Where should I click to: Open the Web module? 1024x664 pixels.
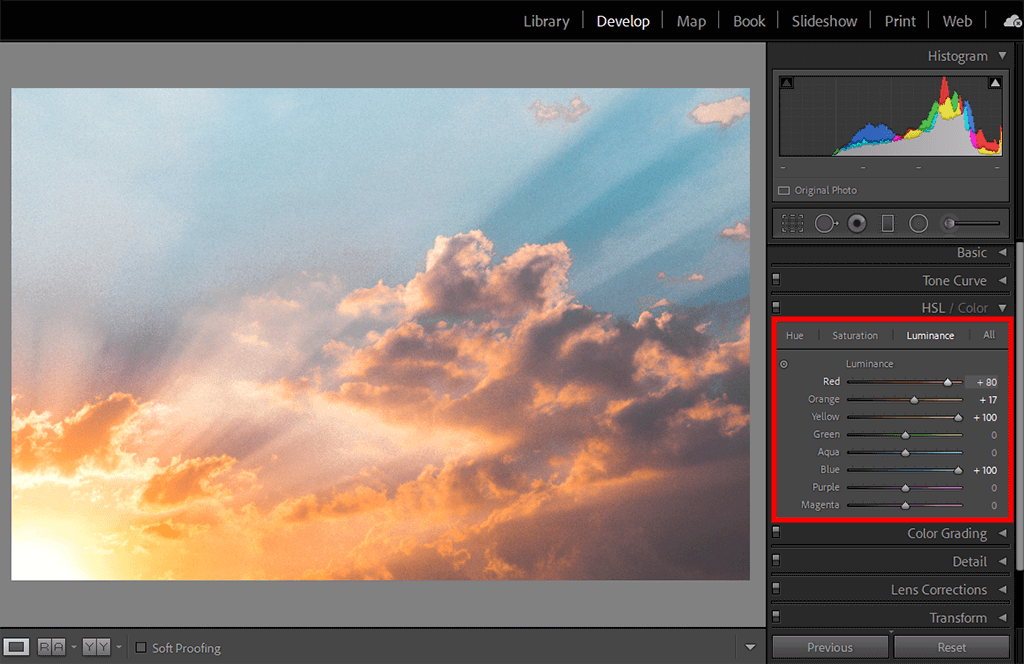(x=957, y=22)
